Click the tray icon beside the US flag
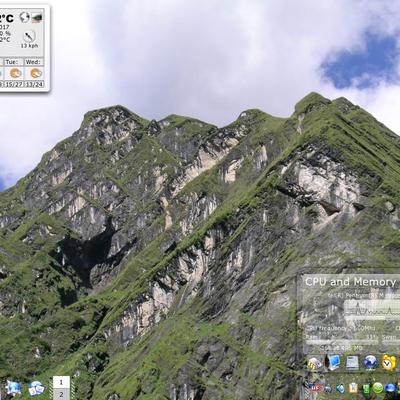The height and width of the screenshot is (400, 400). (x=328, y=388)
